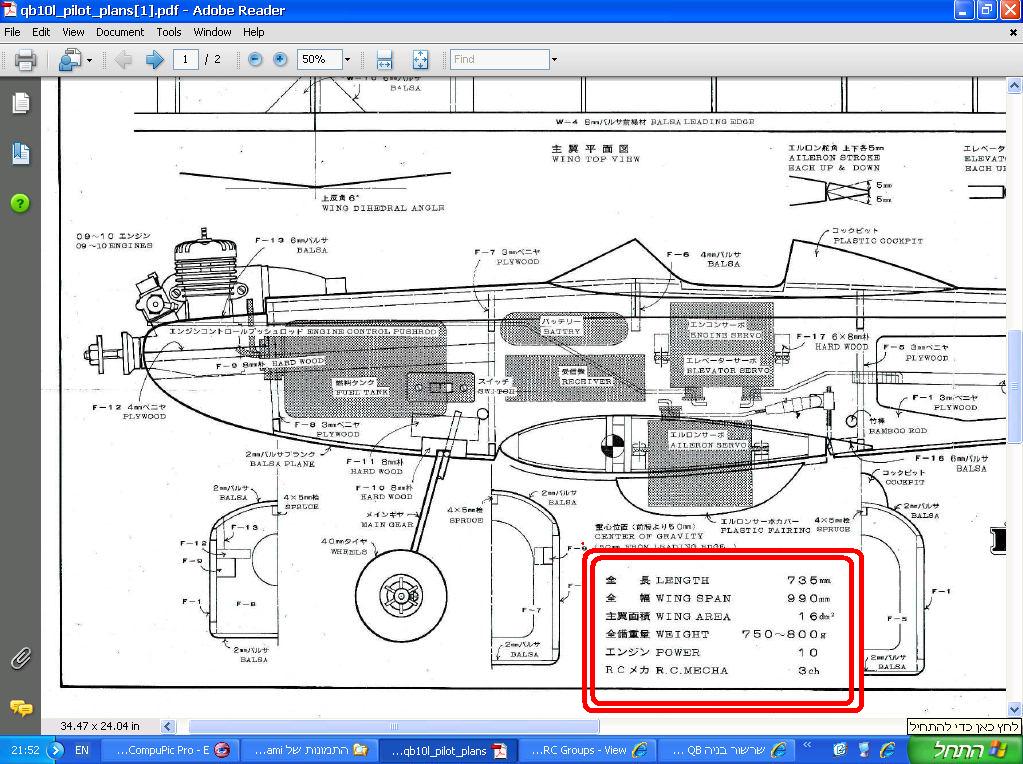Click the CENTER OF GRAVITY label
This screenshot has width=1023, height=764.
[x=649, y=536]
